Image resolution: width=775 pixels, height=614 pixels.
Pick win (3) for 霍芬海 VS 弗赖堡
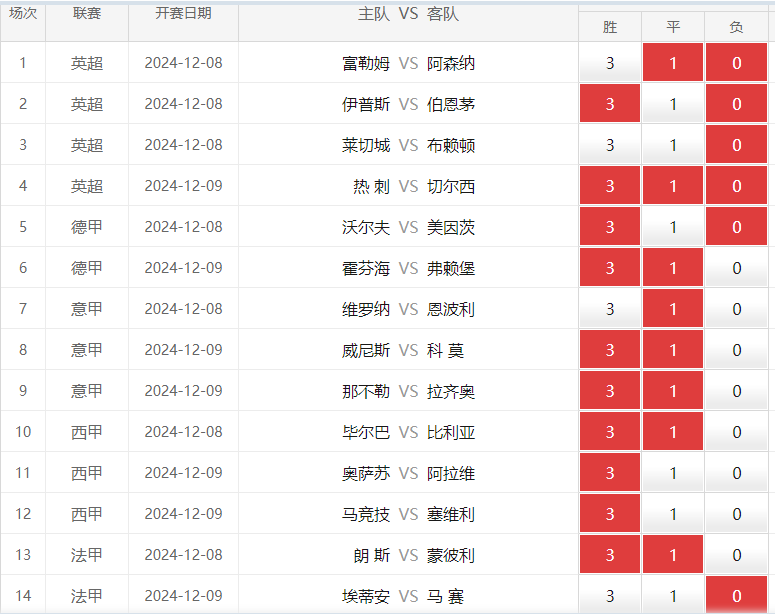[x=610, y=267]
